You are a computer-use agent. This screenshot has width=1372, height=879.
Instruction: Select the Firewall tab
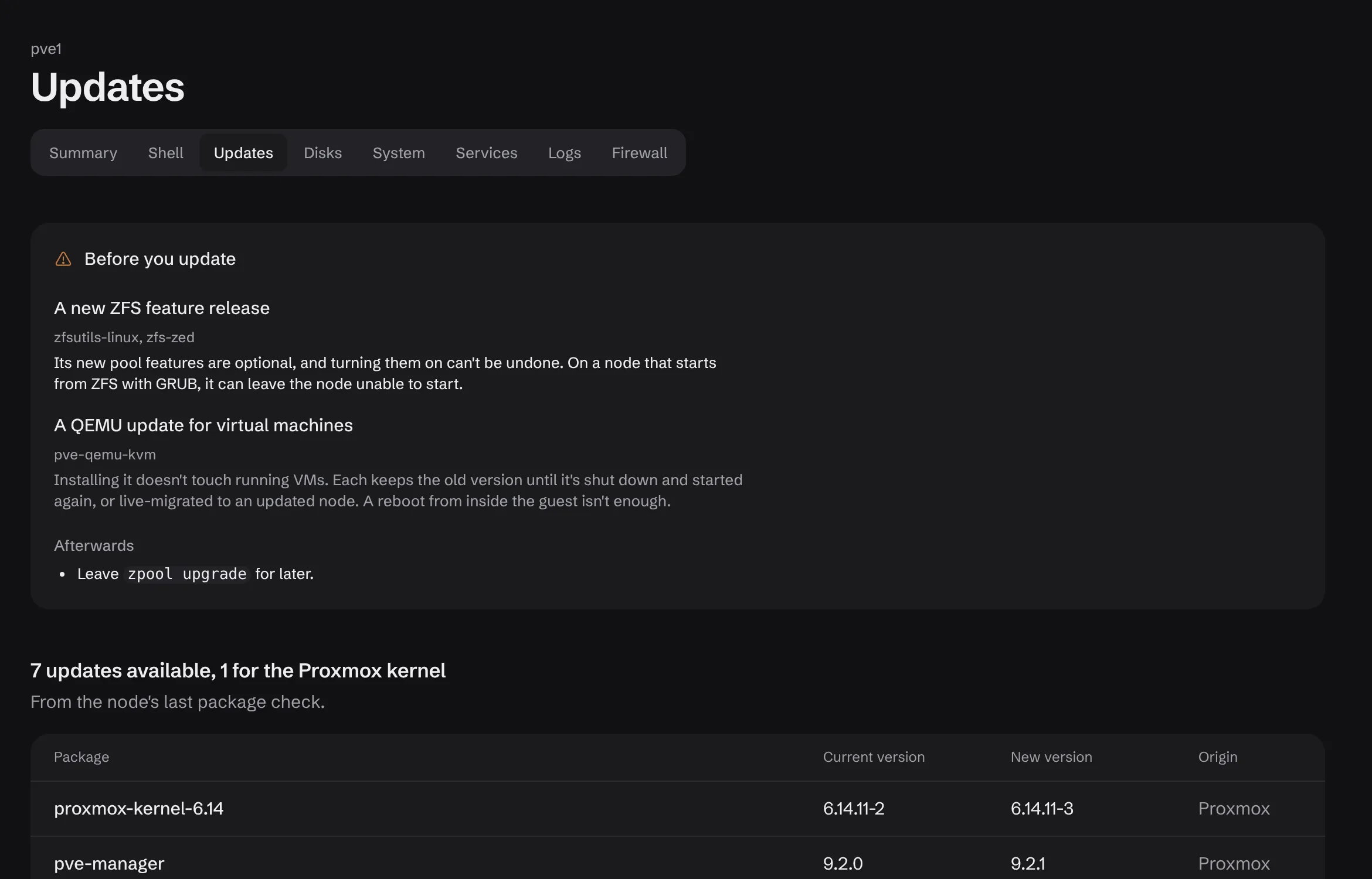[x=640, y=153]
